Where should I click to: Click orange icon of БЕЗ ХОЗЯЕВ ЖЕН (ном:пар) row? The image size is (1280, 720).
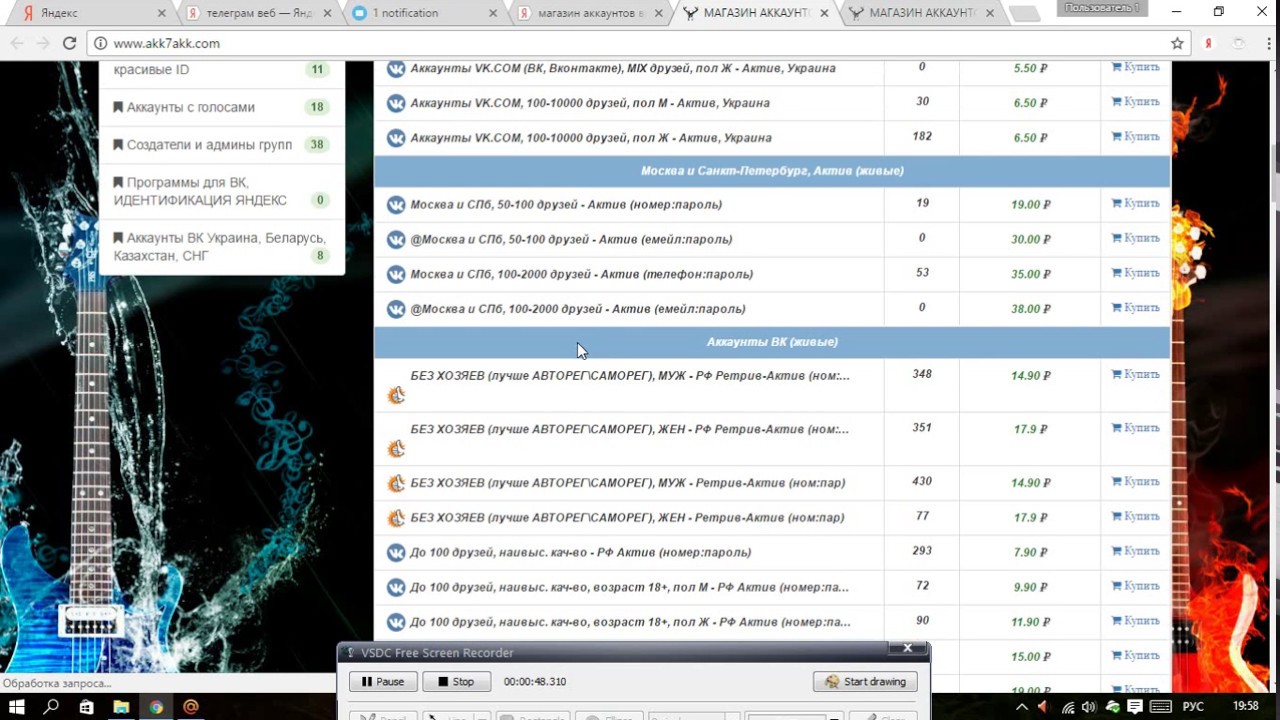click(396, 519)
